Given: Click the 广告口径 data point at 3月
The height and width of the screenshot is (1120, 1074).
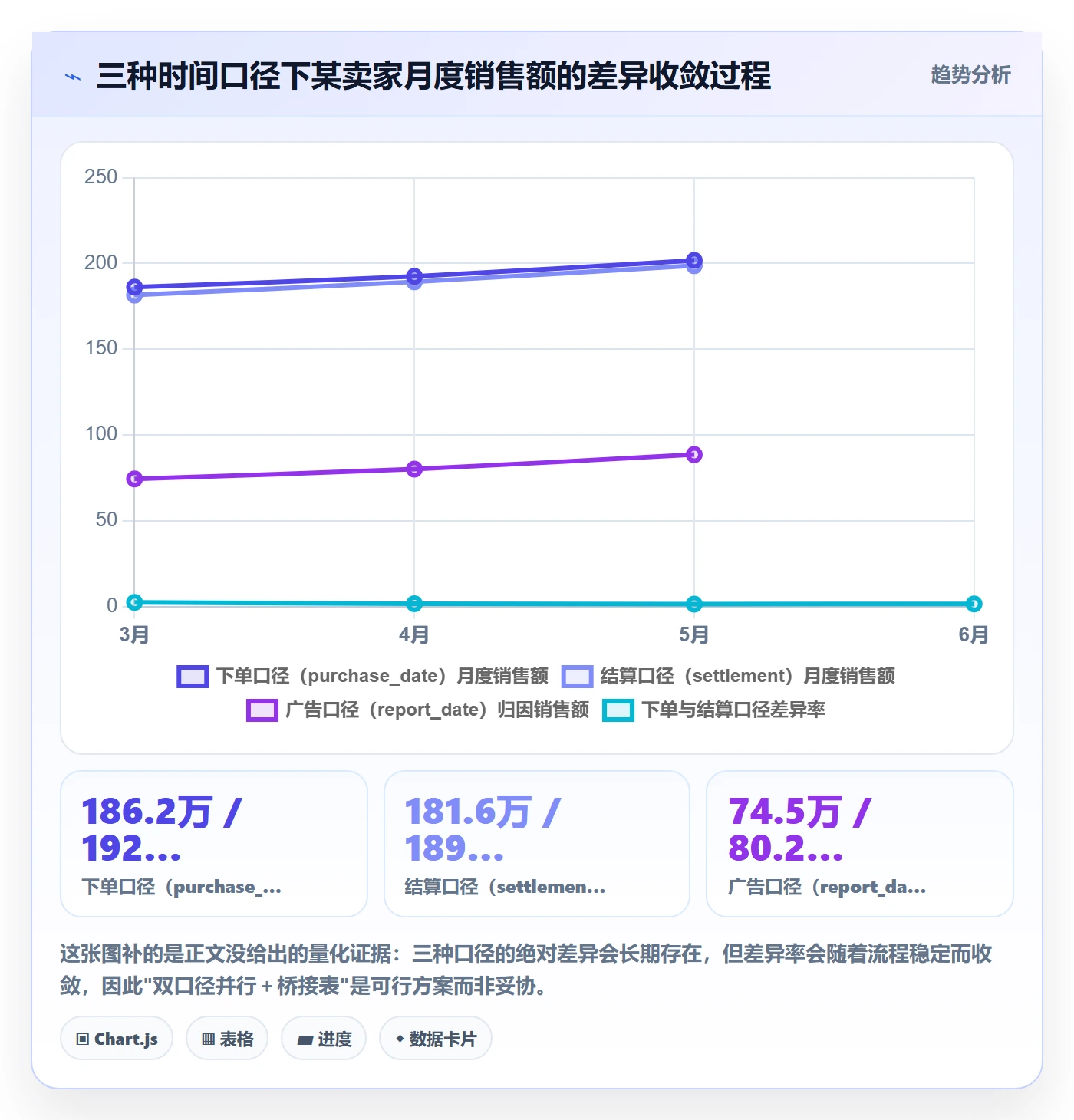Looking at the screenshot, I should click(134, 479).
